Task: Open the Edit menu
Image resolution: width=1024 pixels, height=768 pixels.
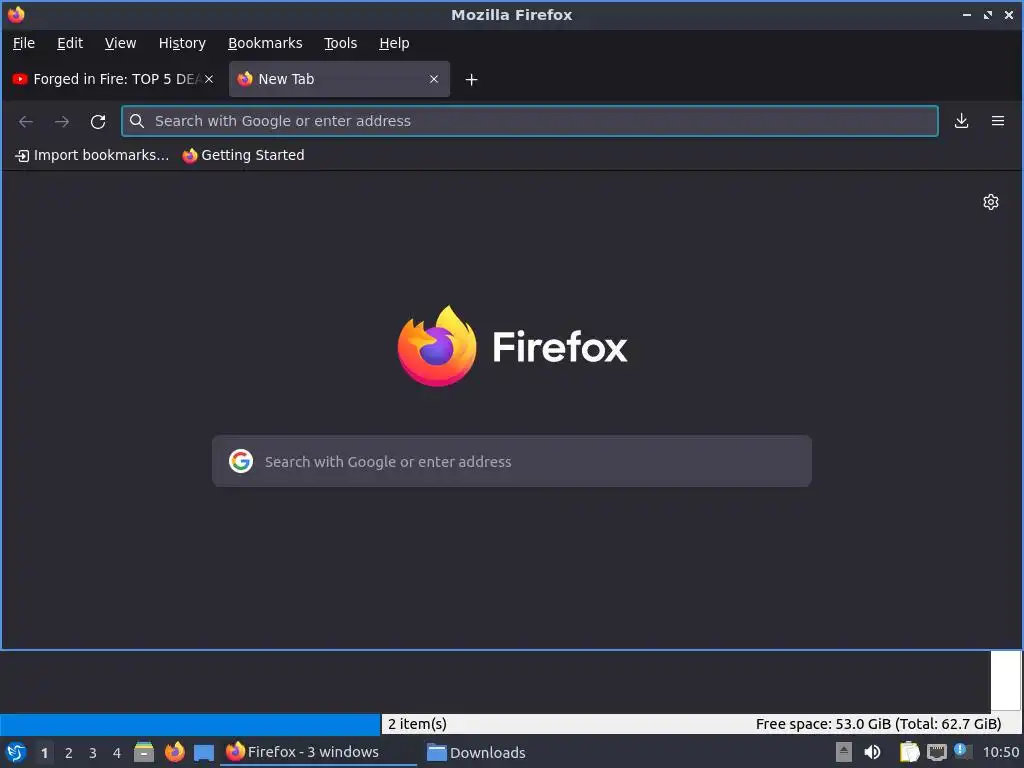Action: pos(70,43)
